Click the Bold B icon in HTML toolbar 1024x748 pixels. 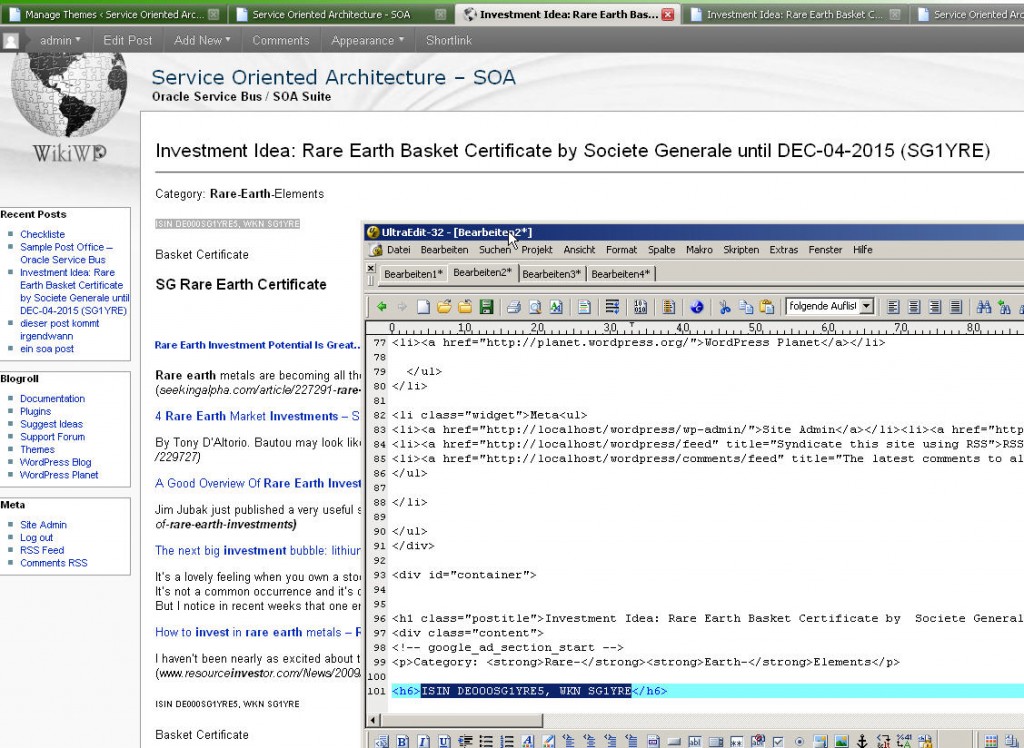403,741
